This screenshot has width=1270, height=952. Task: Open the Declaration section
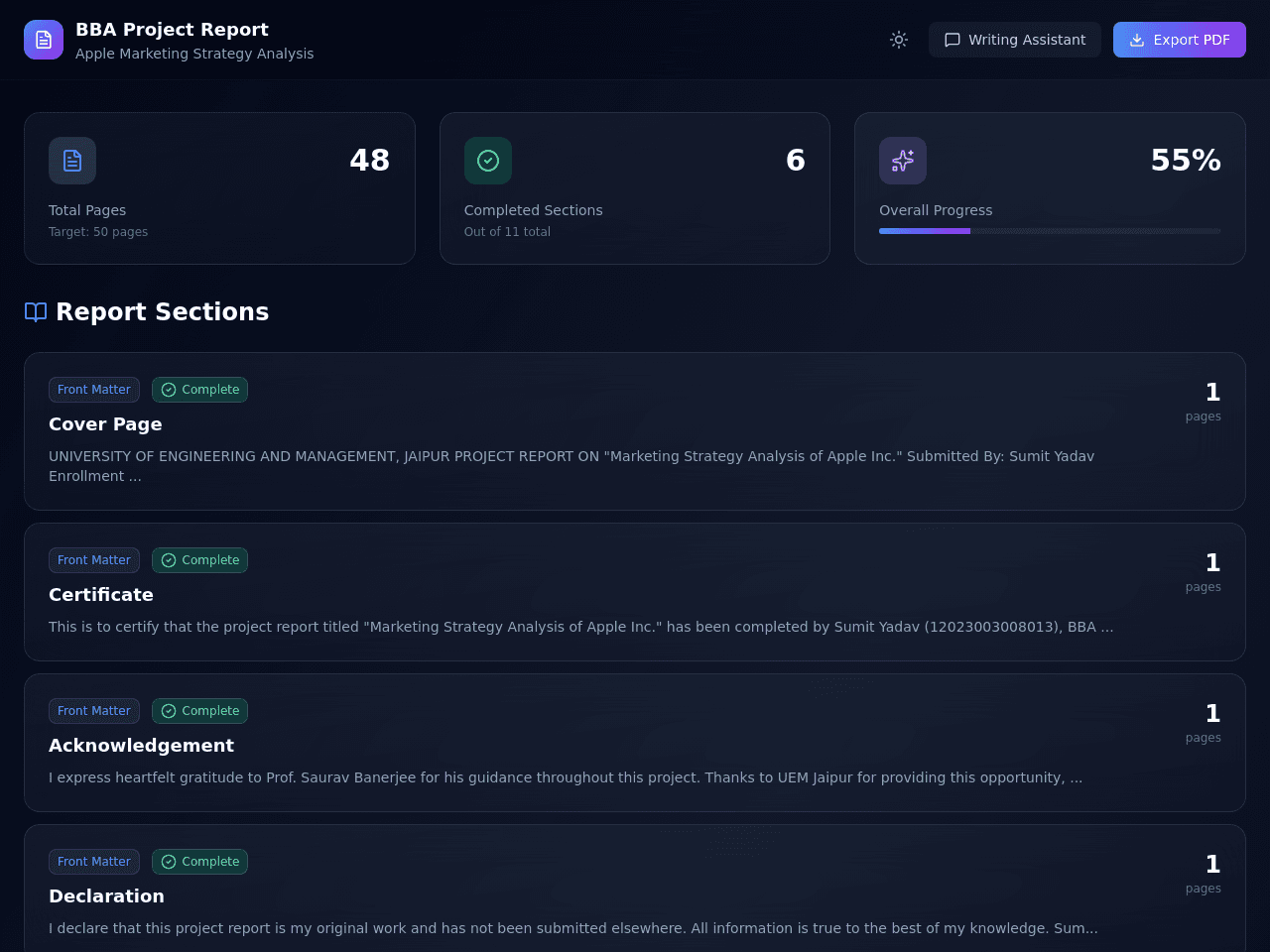[x=635, y=889]
